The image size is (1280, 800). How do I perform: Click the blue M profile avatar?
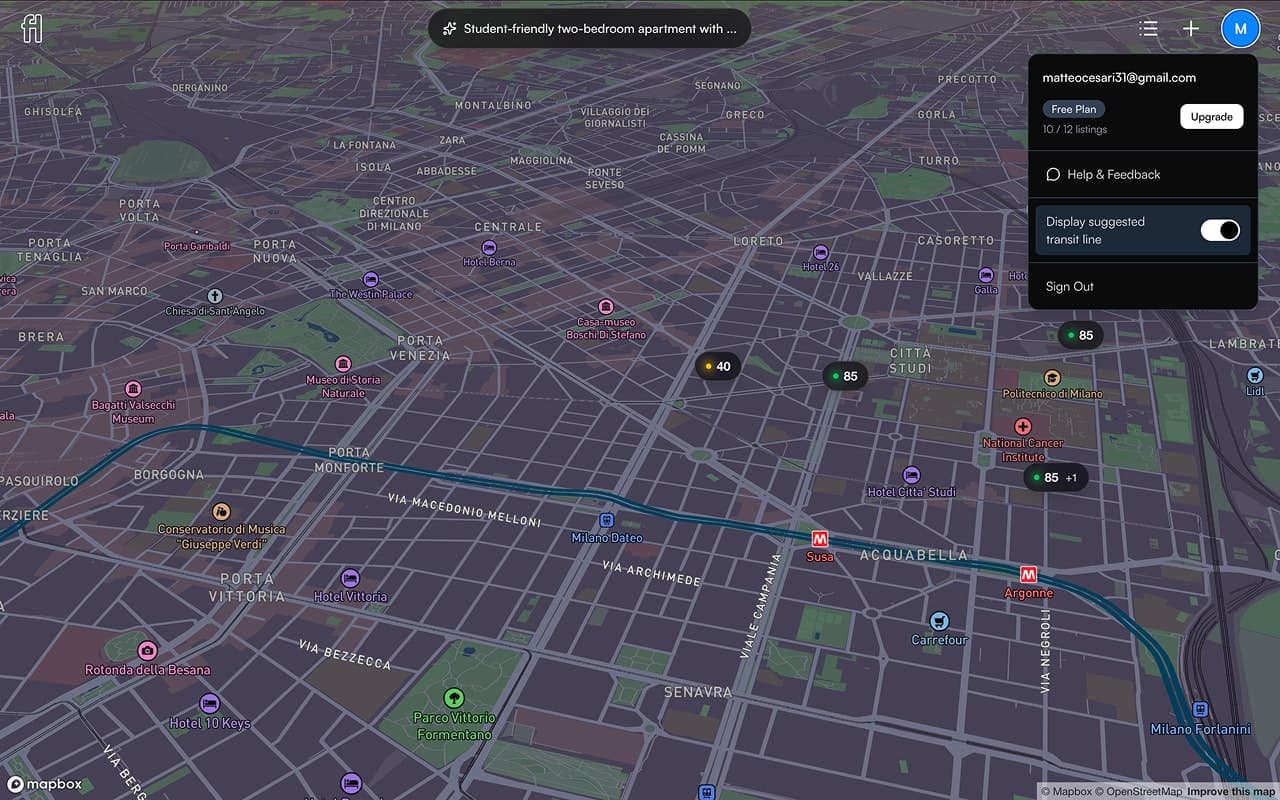[x=1240, y=29]
